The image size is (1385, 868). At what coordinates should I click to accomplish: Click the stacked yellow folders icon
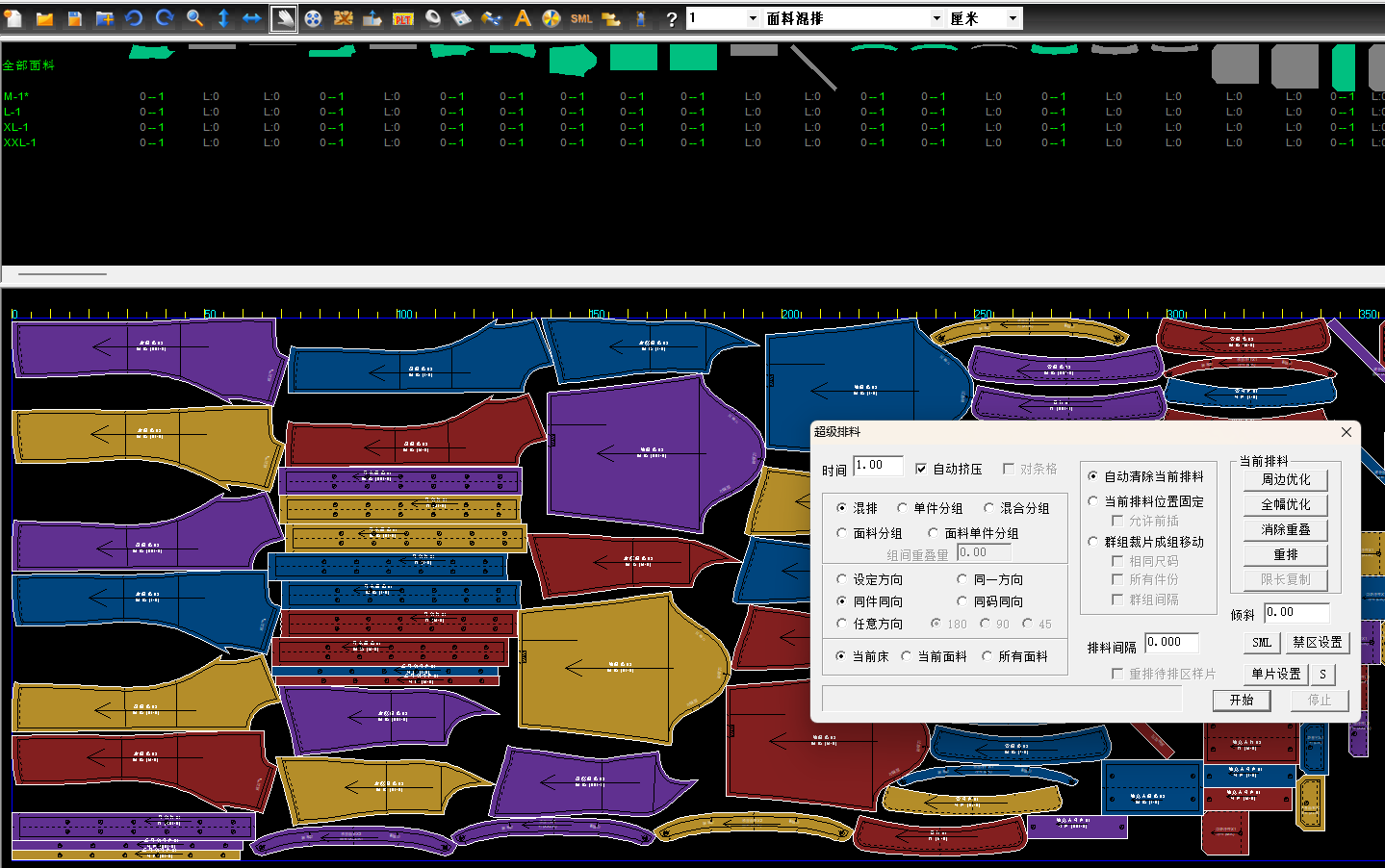[611, 18]
